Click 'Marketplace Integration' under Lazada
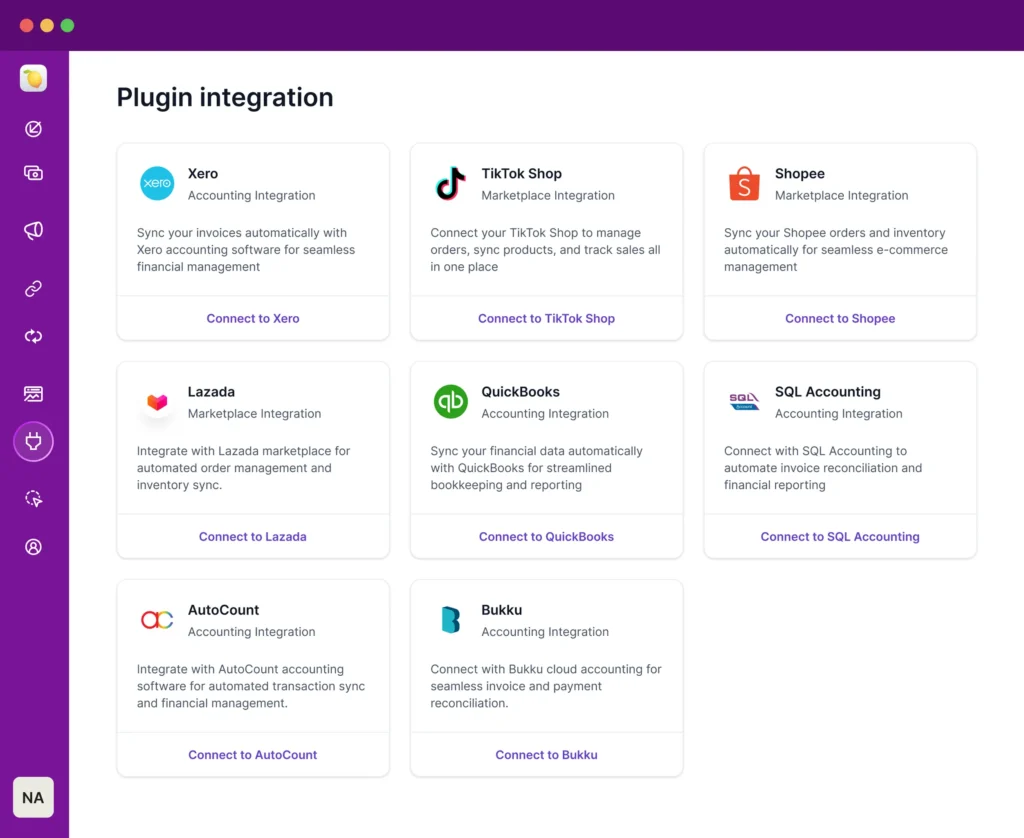The image size is (1024, 838). 254,413
